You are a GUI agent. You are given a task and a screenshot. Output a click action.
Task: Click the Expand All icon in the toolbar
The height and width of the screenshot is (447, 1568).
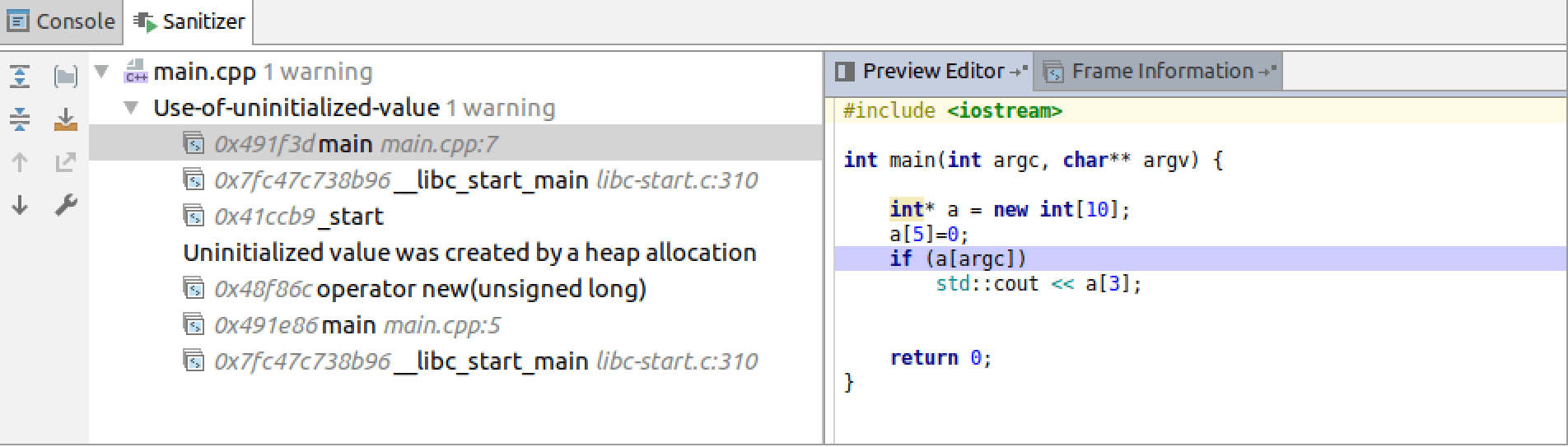coord(20,77)
